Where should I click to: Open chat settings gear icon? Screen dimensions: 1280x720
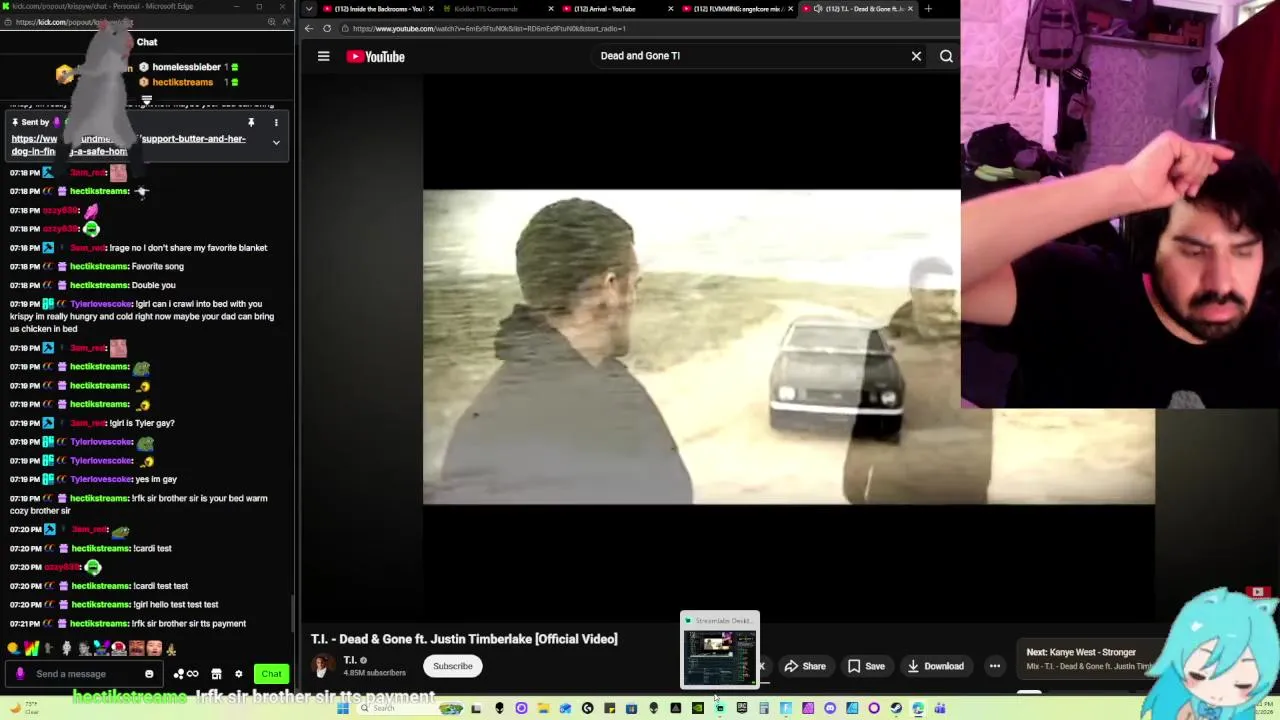(x=238, y=674)
